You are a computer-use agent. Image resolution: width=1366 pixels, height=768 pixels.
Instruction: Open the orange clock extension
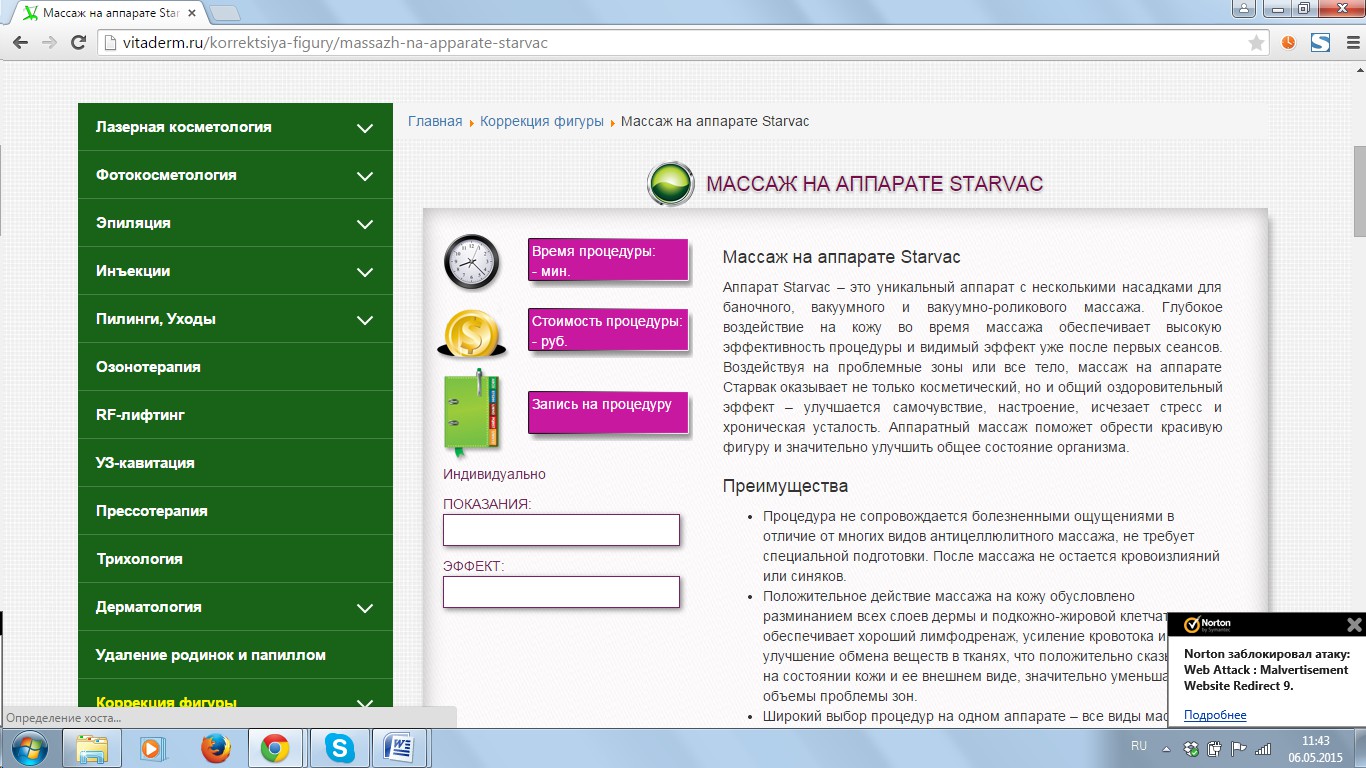pyautogui.click(x=1288, y=43)
